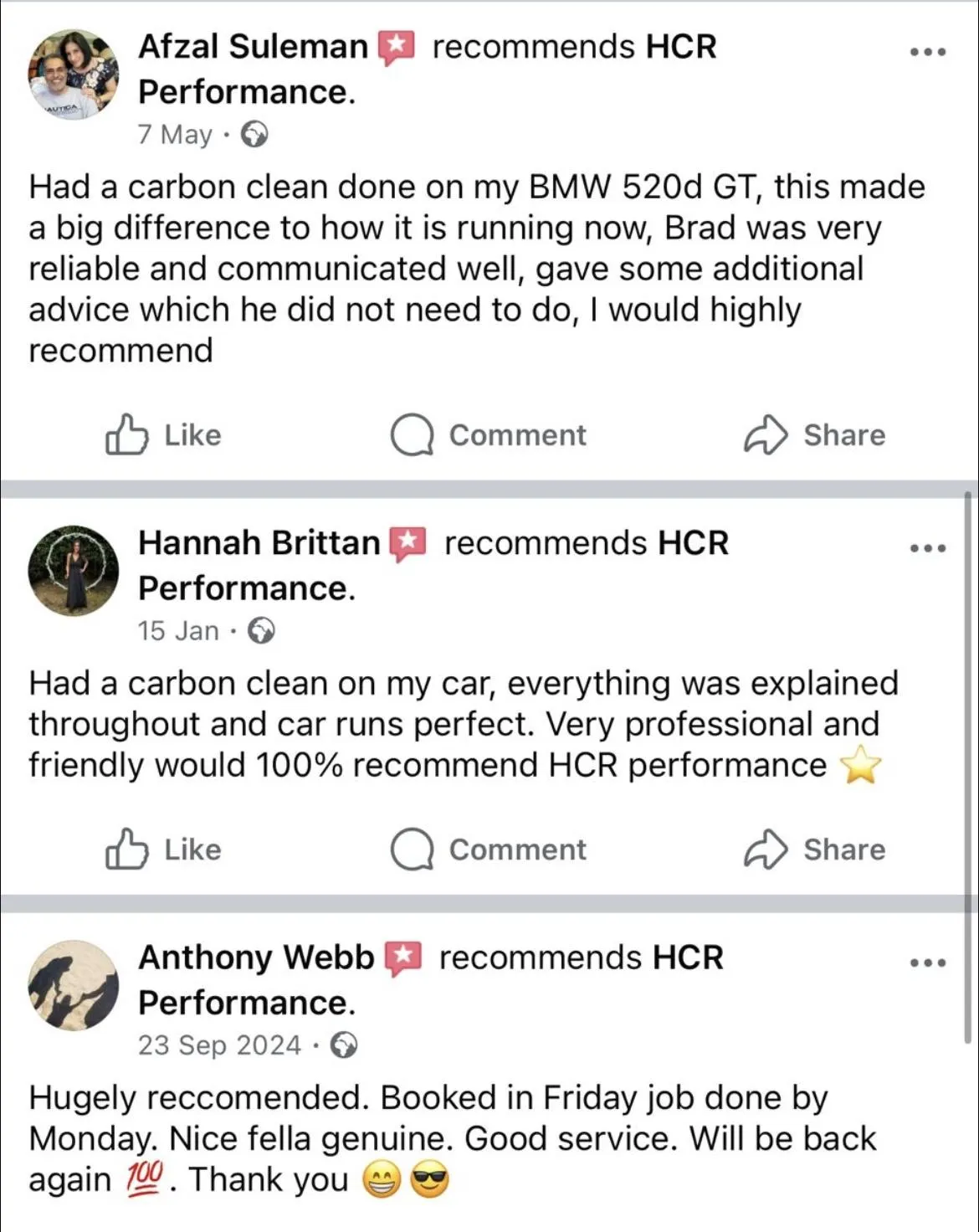Image resolution: width=979 pixels, height=1232 pixels.
Task: Click the vertical scrollbar on the right
Action: [969, 753]
